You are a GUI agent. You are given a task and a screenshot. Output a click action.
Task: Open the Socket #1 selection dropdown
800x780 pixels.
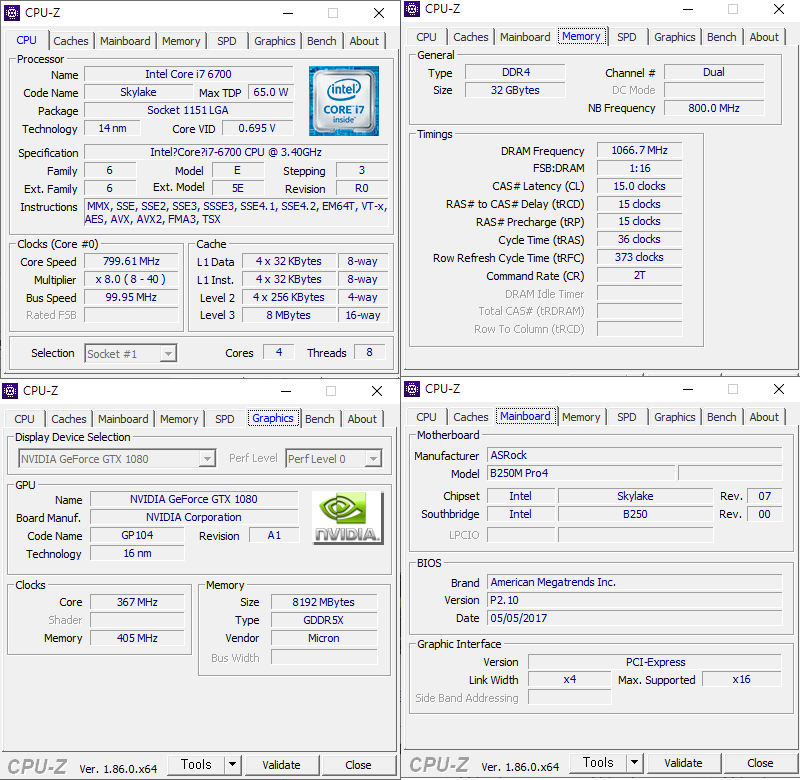pyautogui.click(x=167, y=353)
